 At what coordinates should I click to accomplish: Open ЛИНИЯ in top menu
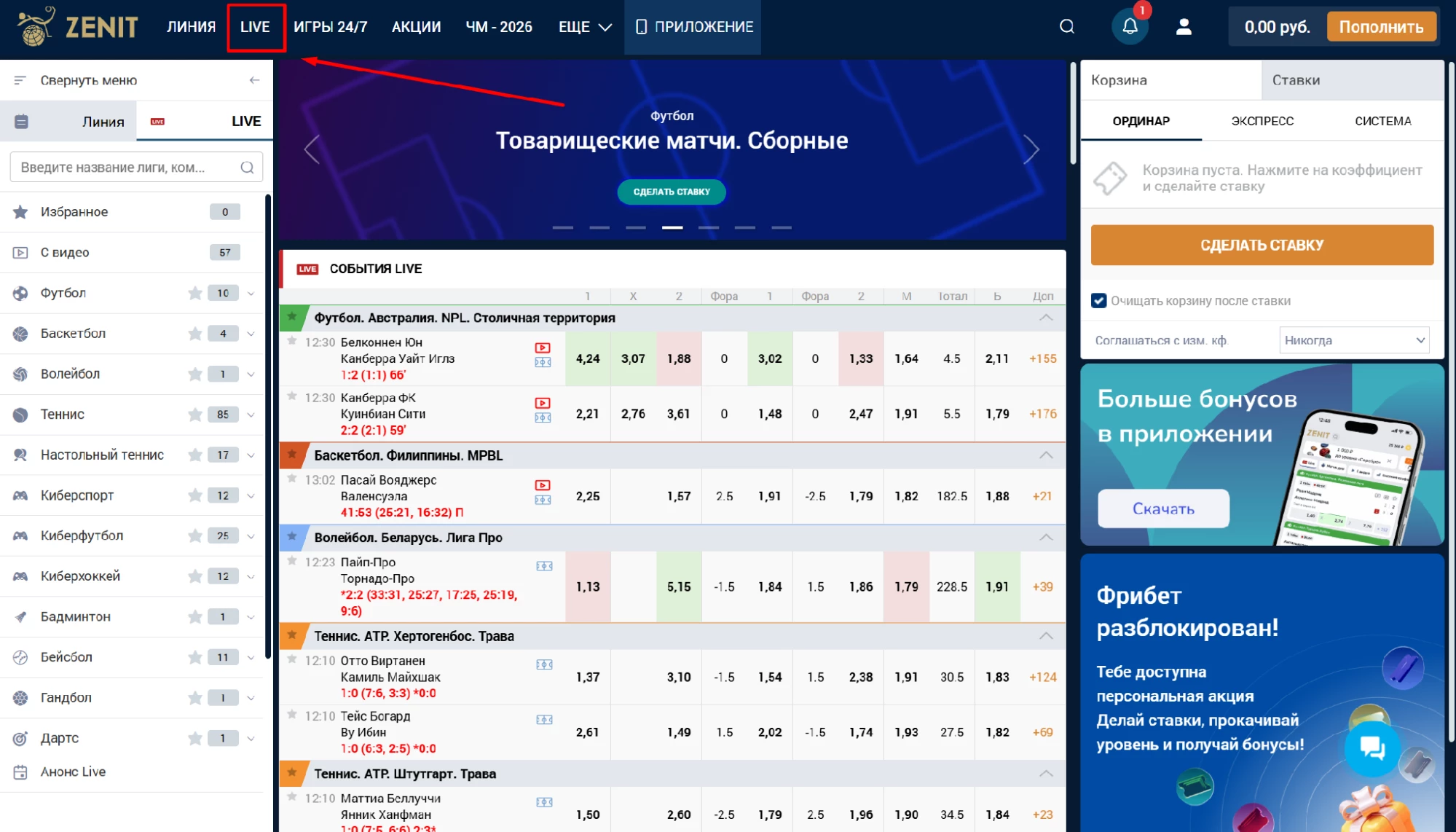point(191,27)
